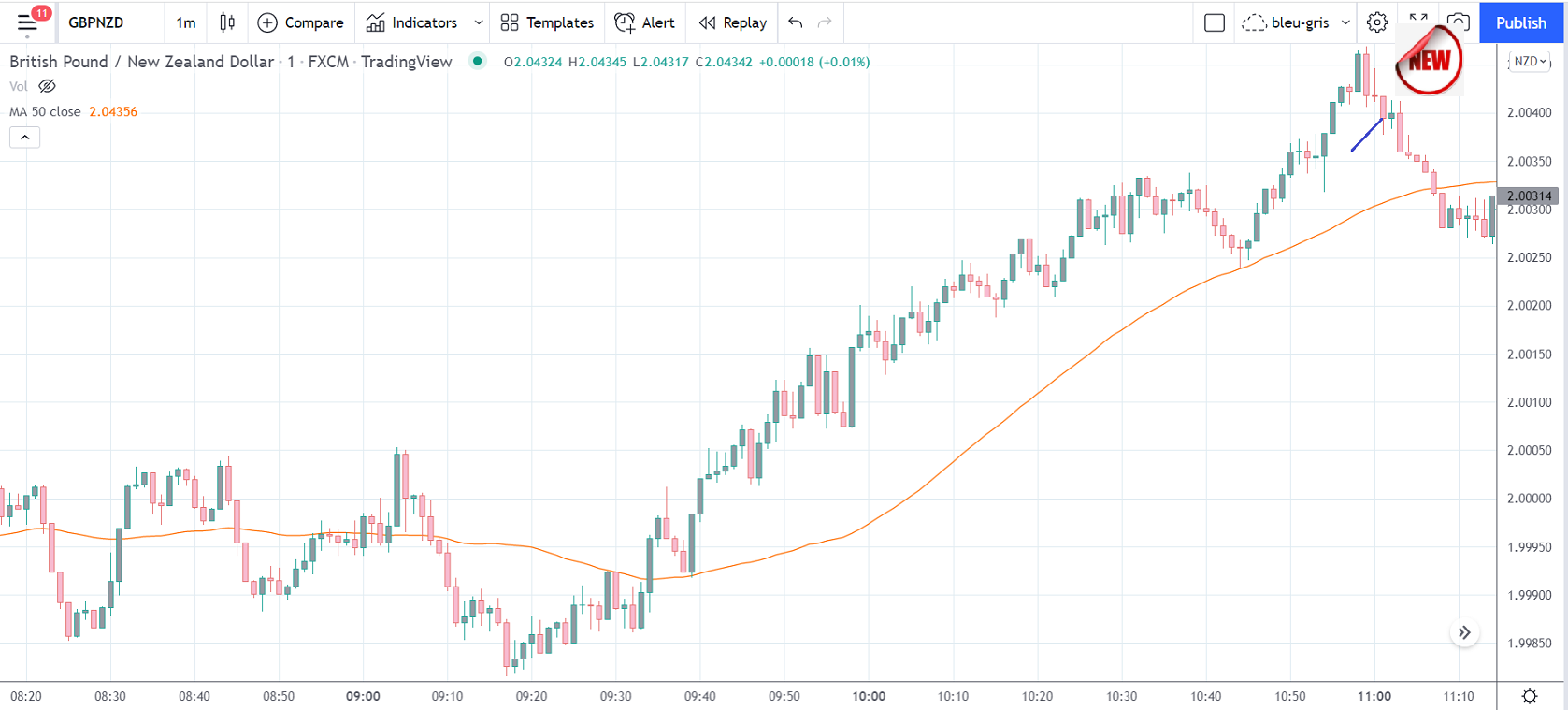Take a chart snapshot with the camera
1568x710 pixels.
1458,22
